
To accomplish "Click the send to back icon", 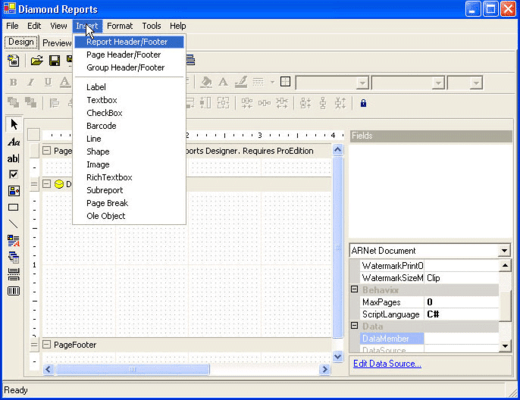I will coord(31,103).
